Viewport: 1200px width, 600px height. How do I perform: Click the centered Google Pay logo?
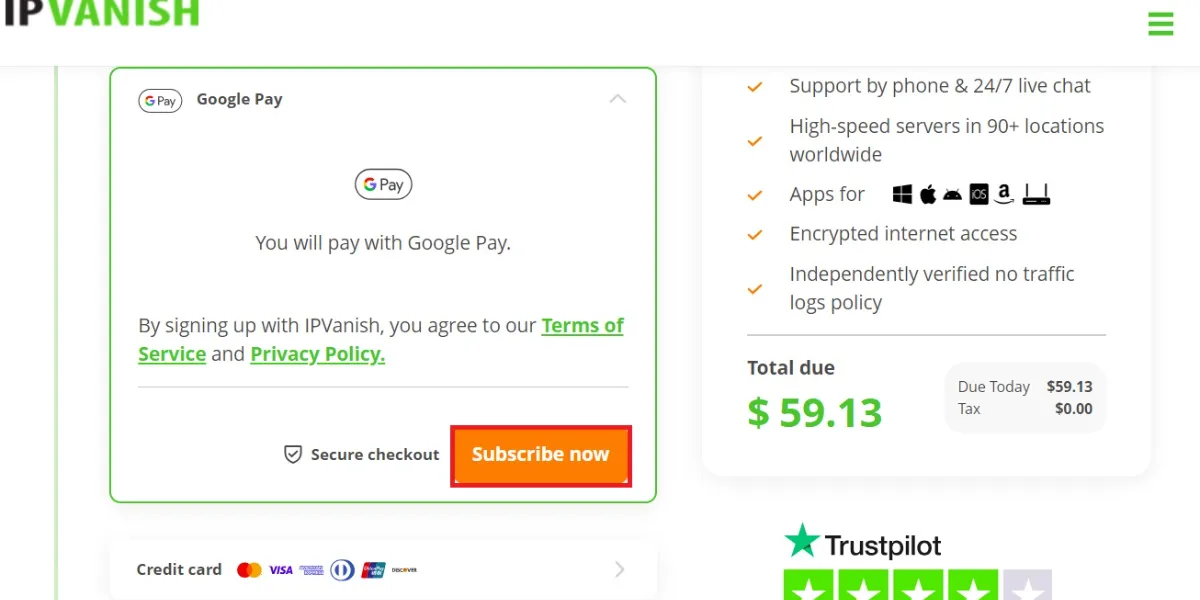383,184
